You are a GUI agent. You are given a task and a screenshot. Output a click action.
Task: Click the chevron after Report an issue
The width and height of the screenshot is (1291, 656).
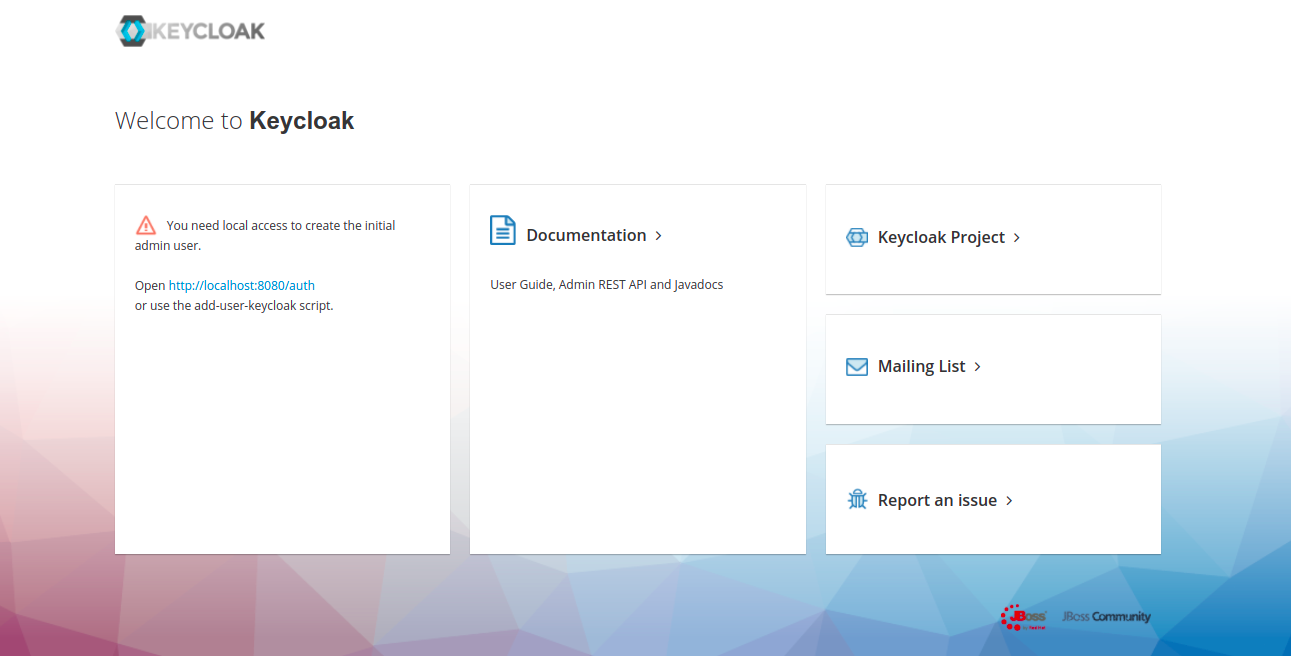click(x=1009, y=501)
